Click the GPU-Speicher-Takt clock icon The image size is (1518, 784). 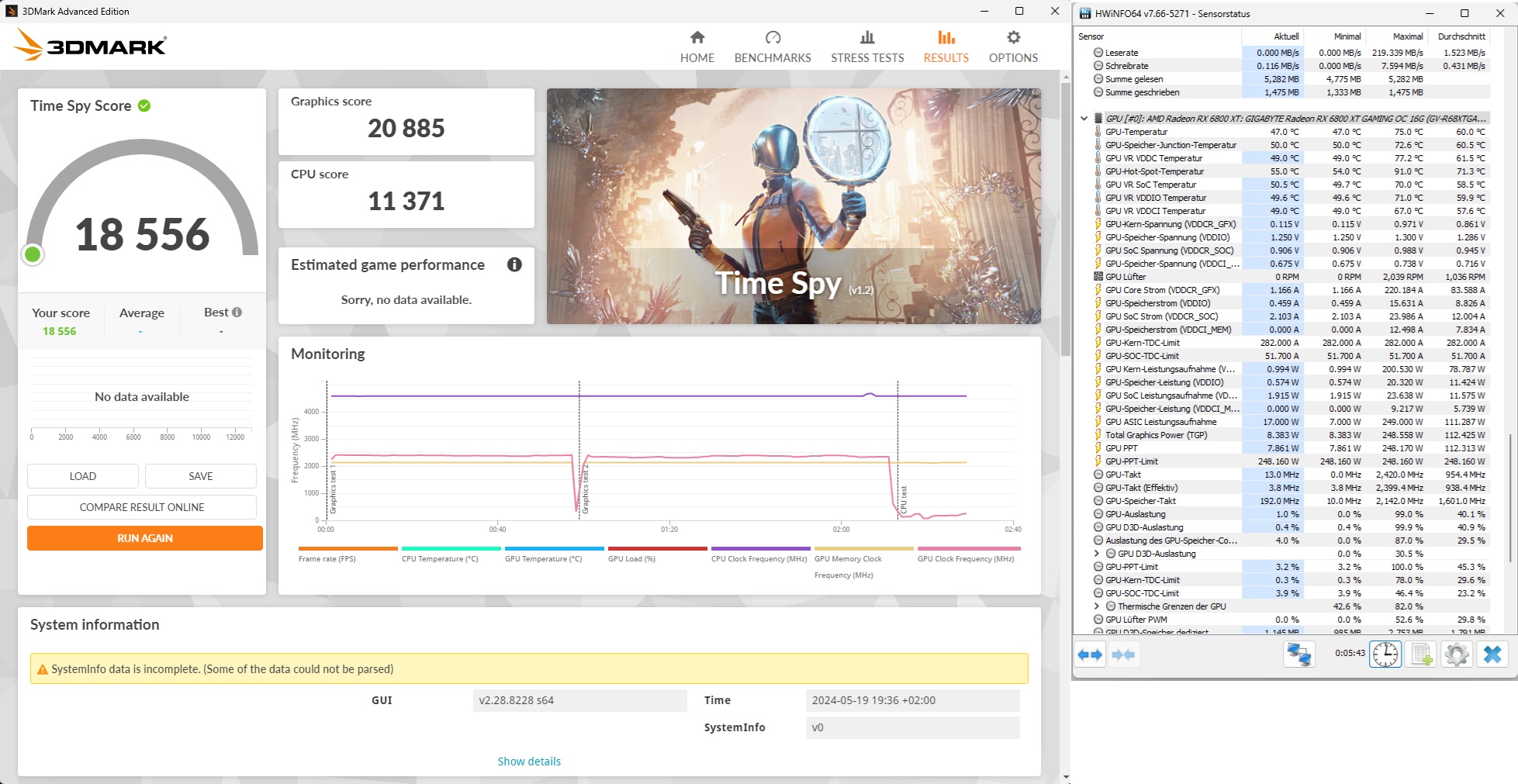pyautogui.click(x=1098, y=501)
